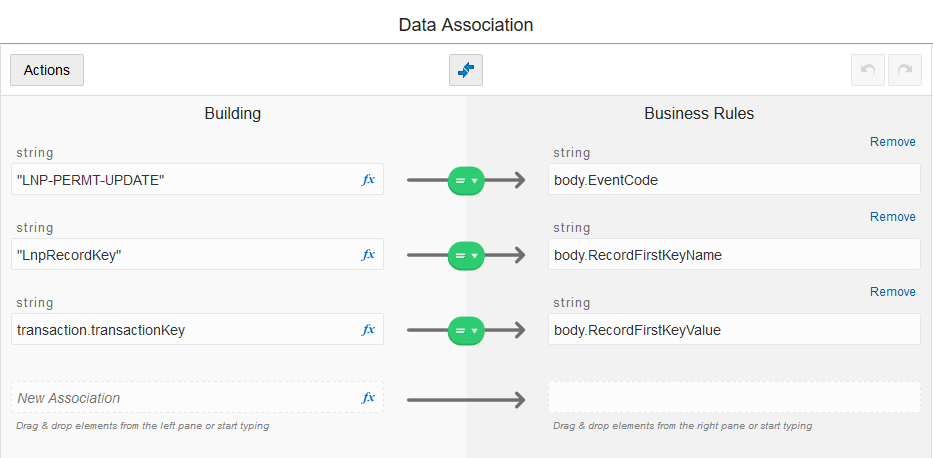
Task: Remove the body.RecordFirstKeyValue association
Action: (892, 292)
